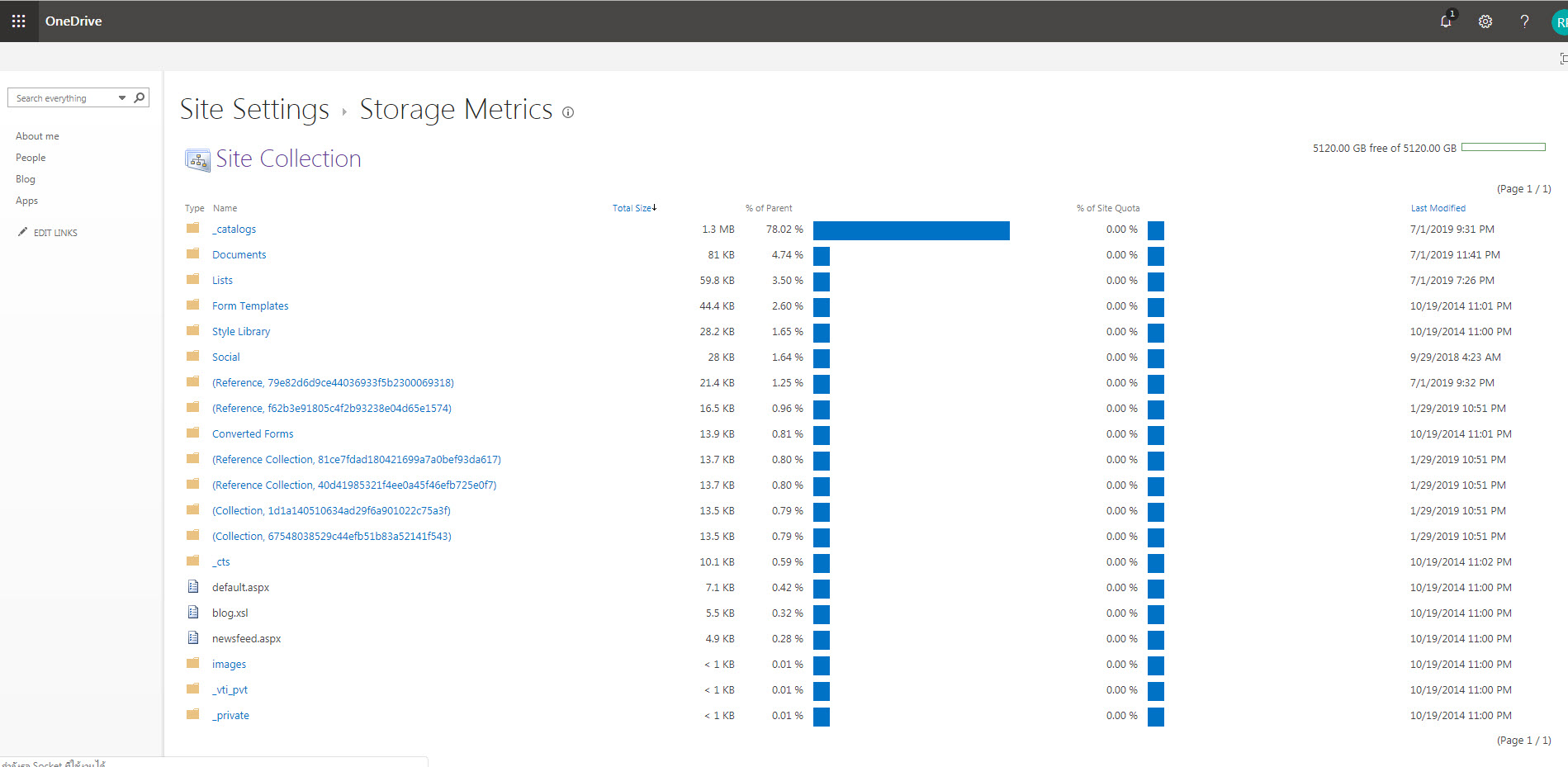Click folder icon for Social row
Screen dimensions: 1568x767
193,356
